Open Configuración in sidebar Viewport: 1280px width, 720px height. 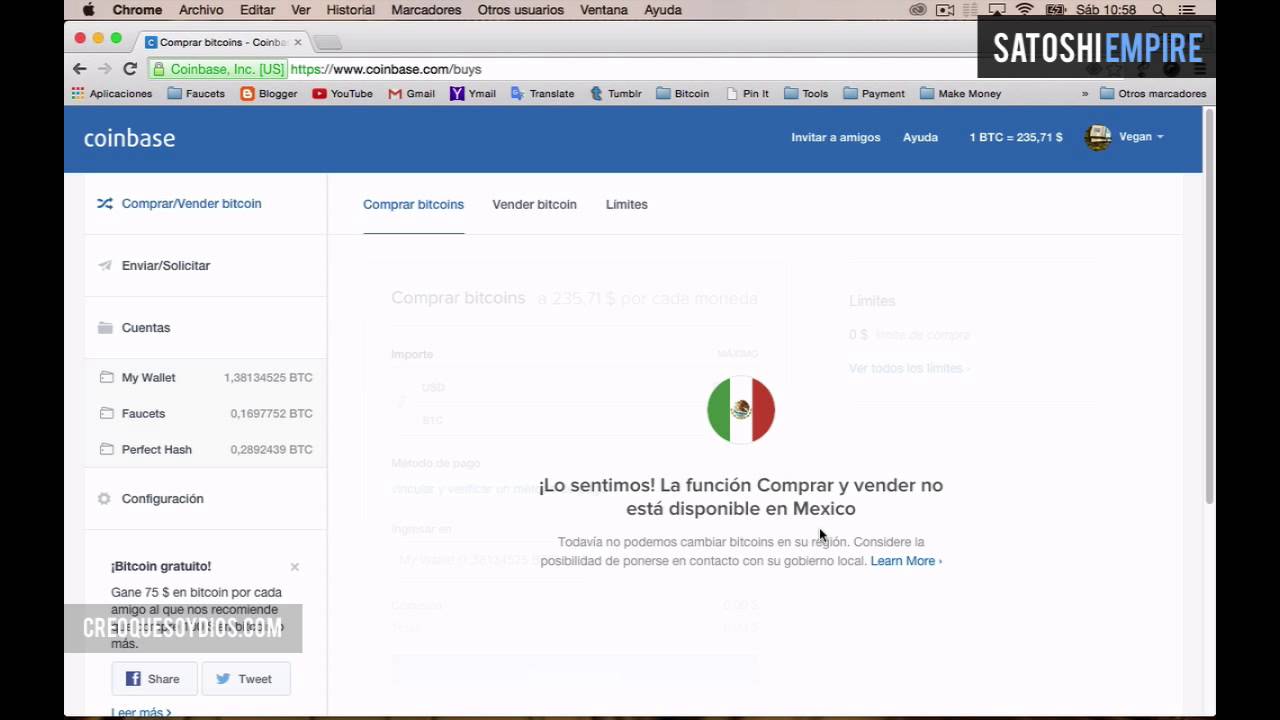[x=162, y=499]
